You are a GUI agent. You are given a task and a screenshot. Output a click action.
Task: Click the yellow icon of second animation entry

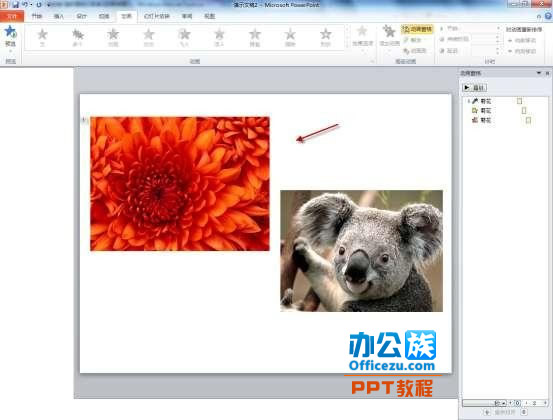coord(475,111)
